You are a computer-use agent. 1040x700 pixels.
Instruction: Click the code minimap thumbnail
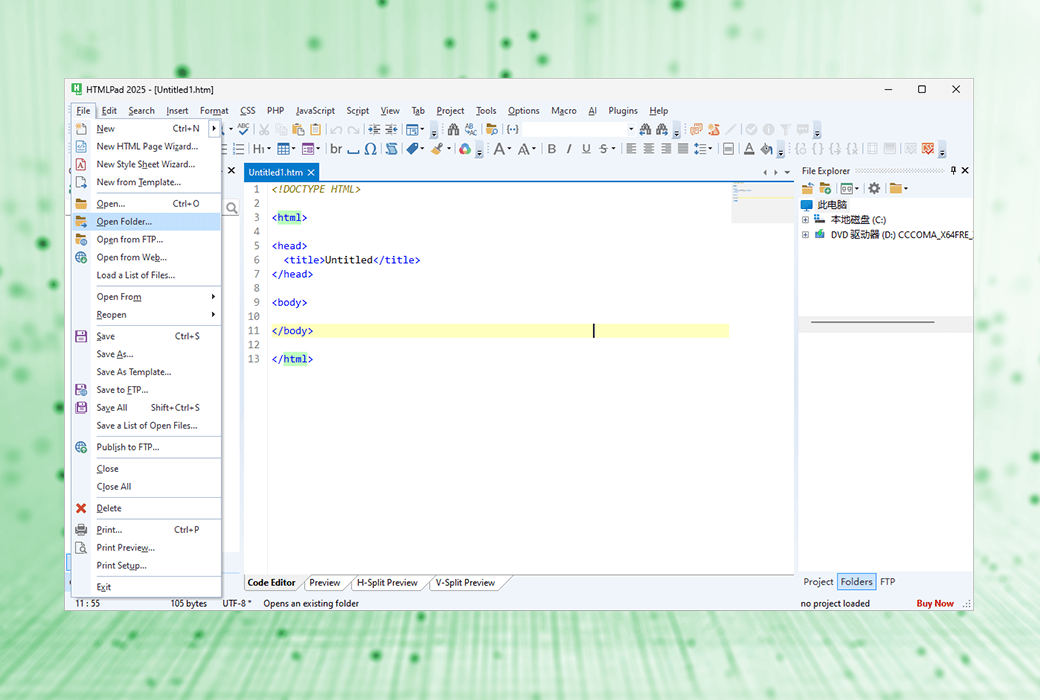762,202
